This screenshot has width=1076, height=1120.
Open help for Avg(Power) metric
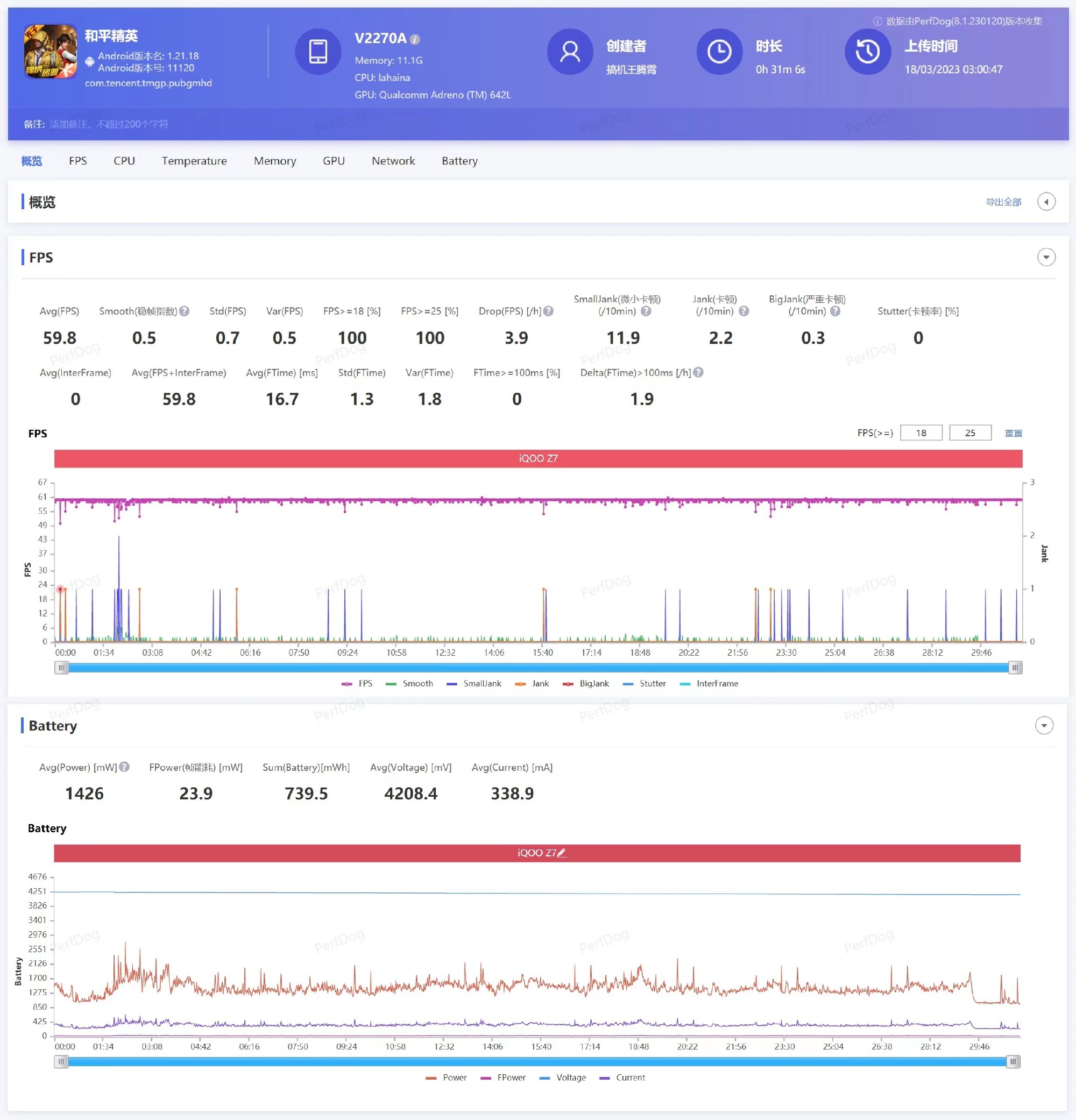(x=124, y=767)
